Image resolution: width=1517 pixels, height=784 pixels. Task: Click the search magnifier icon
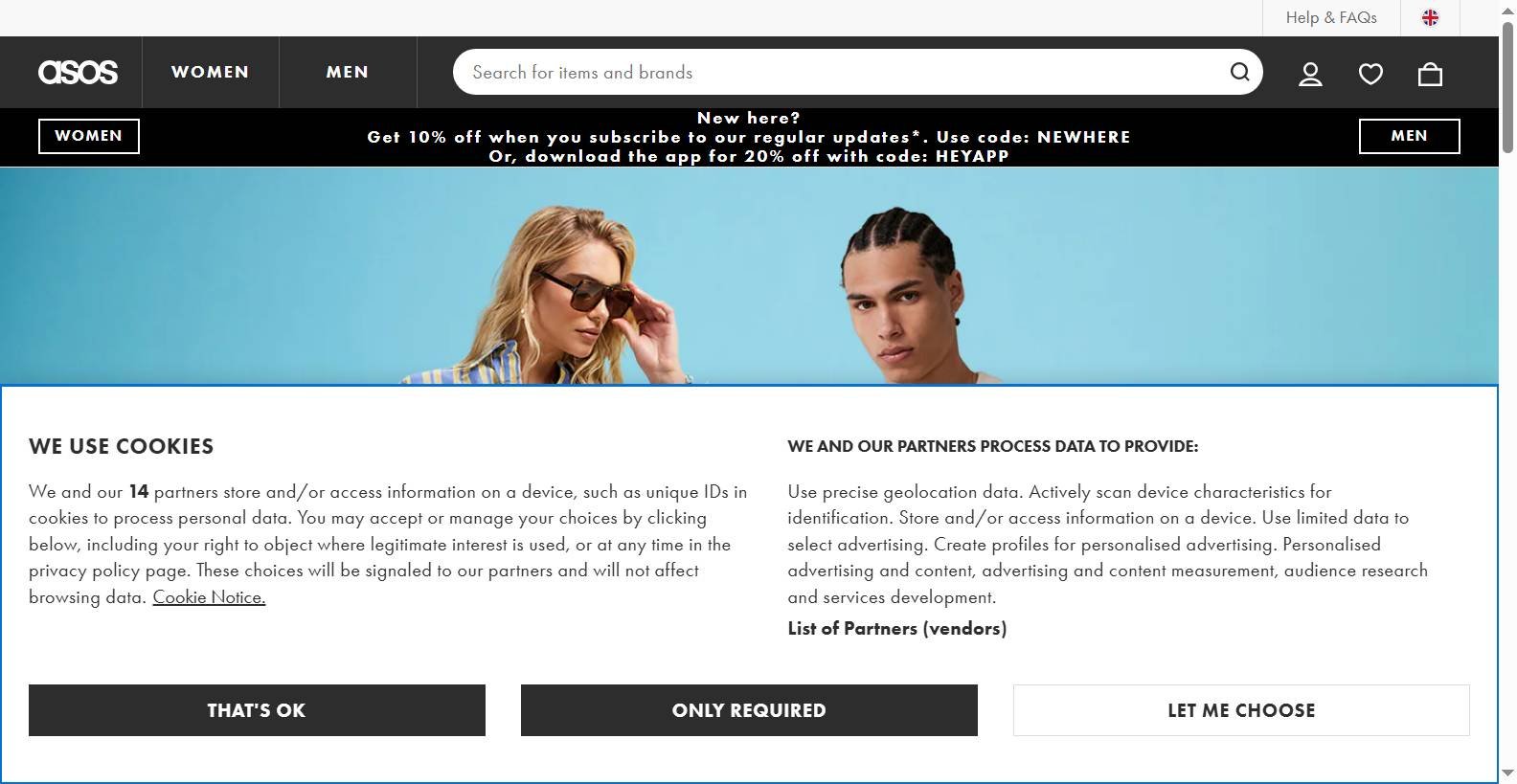coord(1239,72)
